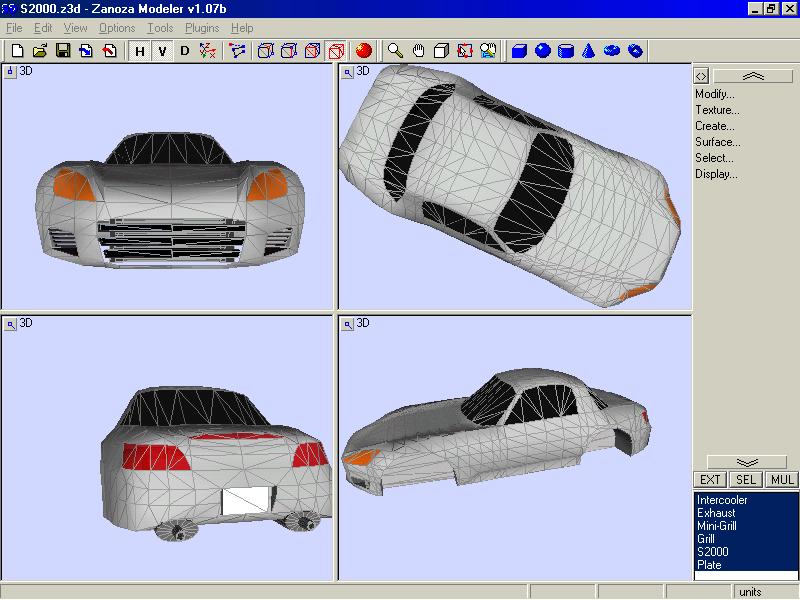Image resolution: width=800 pixels, height=600 pixels.
Task: Toggle the V axis constraint button
Action: point(162,50)
